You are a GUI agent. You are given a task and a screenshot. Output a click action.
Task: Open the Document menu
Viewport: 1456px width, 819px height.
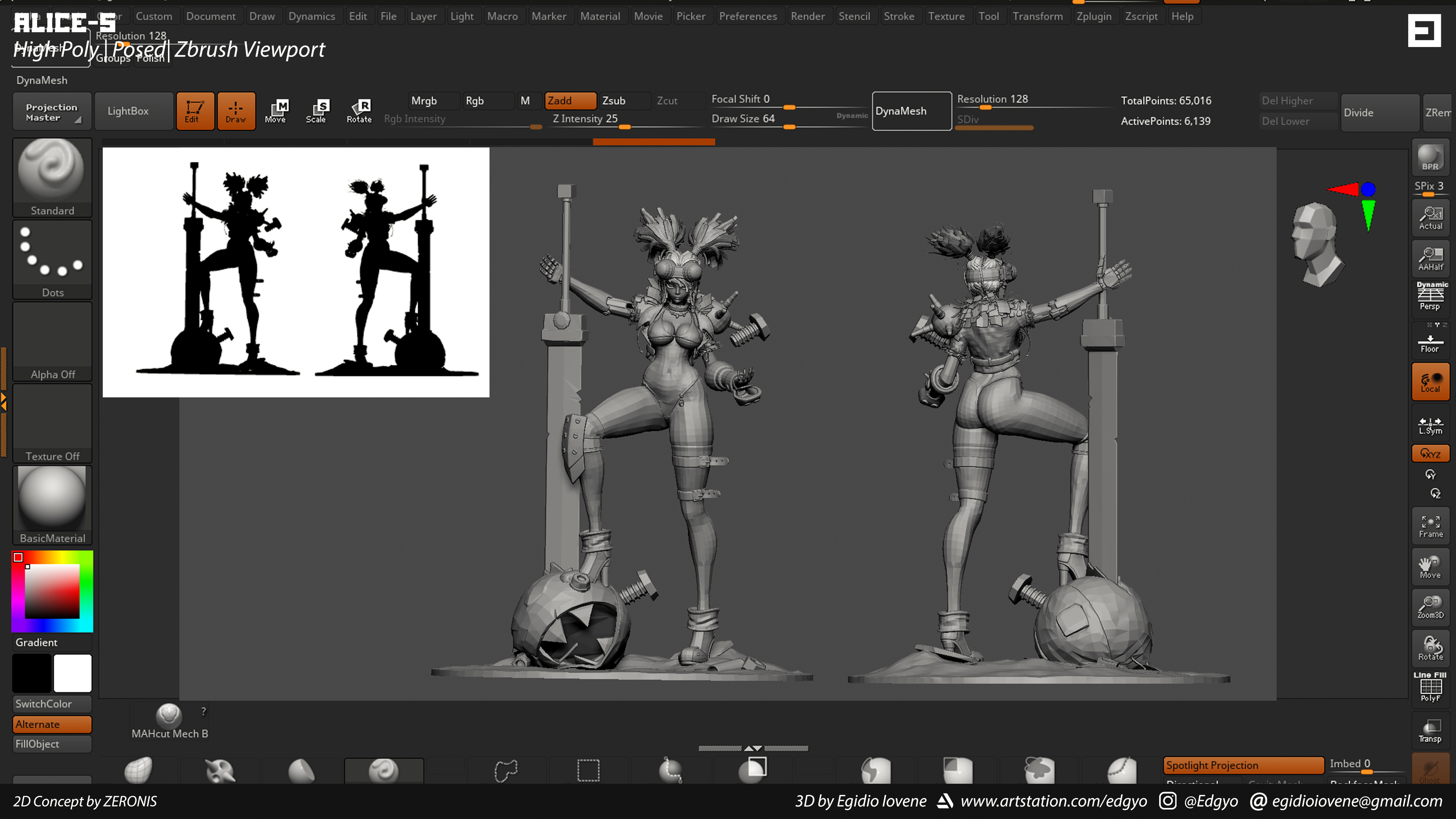[211, 16]
